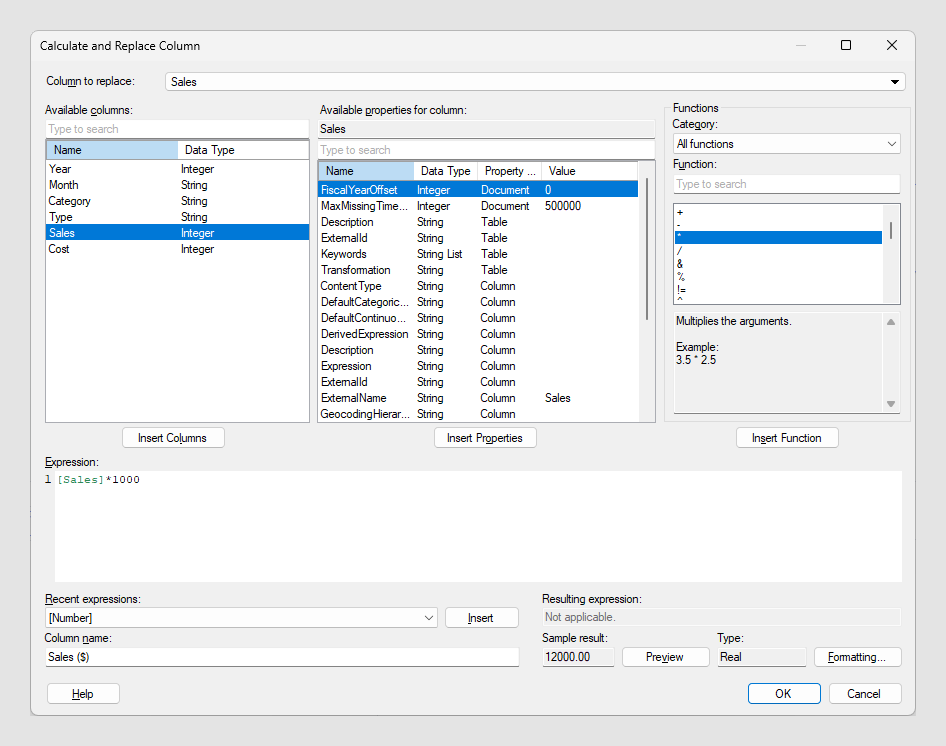Screen dimensions: 946x746
Task: Select the MaxMissingTime property row
Action: tap(364, 206)
